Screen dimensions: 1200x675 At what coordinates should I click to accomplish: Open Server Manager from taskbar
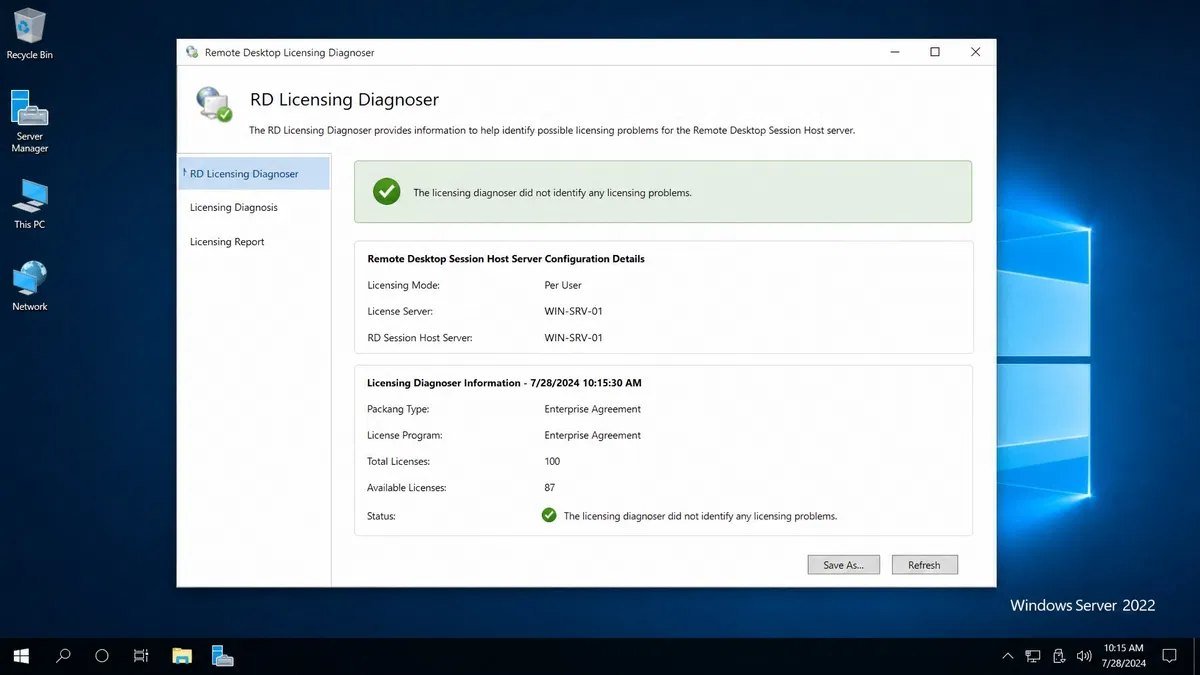point(222,656)
